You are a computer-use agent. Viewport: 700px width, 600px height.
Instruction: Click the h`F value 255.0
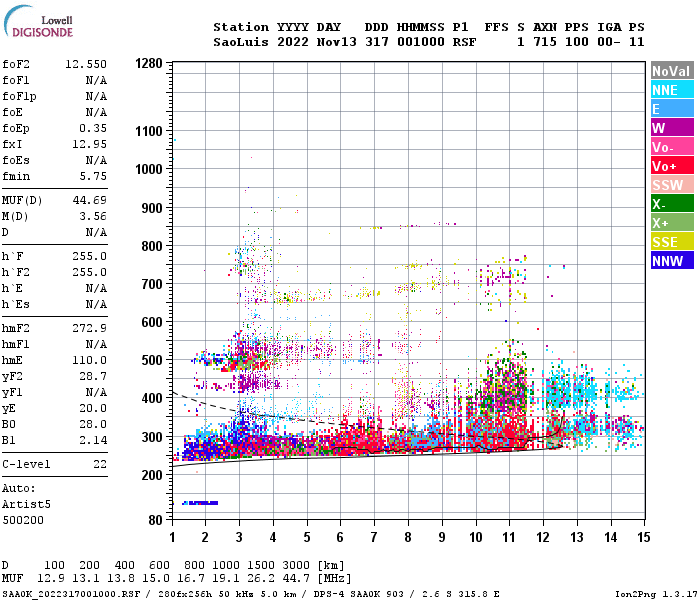90,256
